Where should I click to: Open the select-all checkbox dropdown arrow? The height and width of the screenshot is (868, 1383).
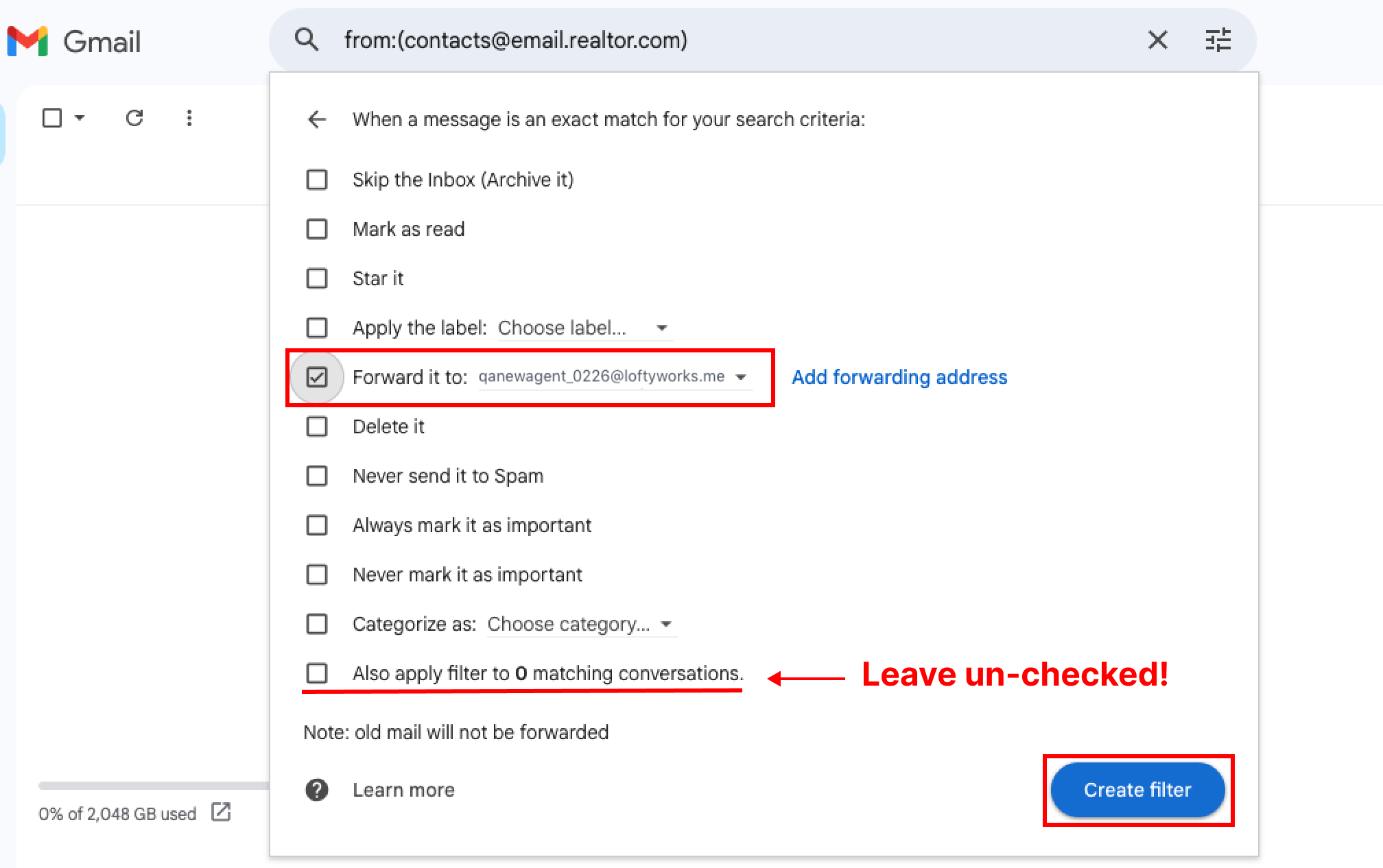tap(80, 118)
